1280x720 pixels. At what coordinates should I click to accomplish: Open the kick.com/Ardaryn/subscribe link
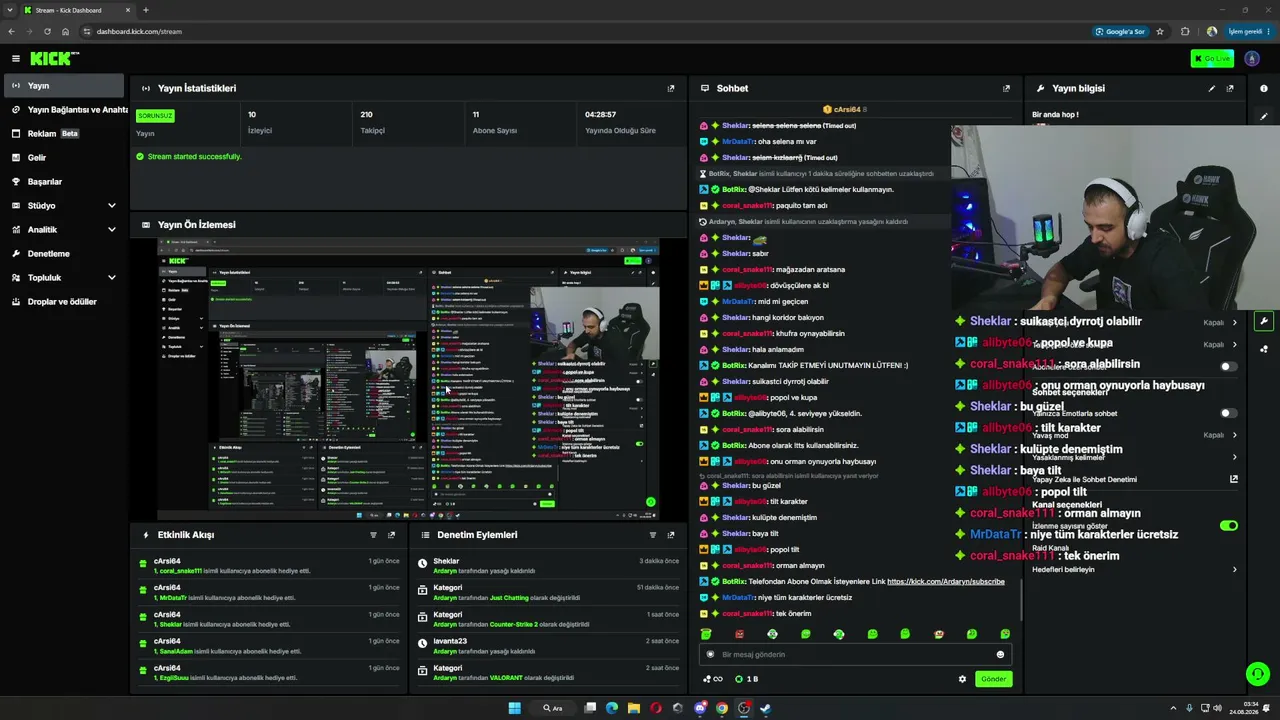click(945, 581)
